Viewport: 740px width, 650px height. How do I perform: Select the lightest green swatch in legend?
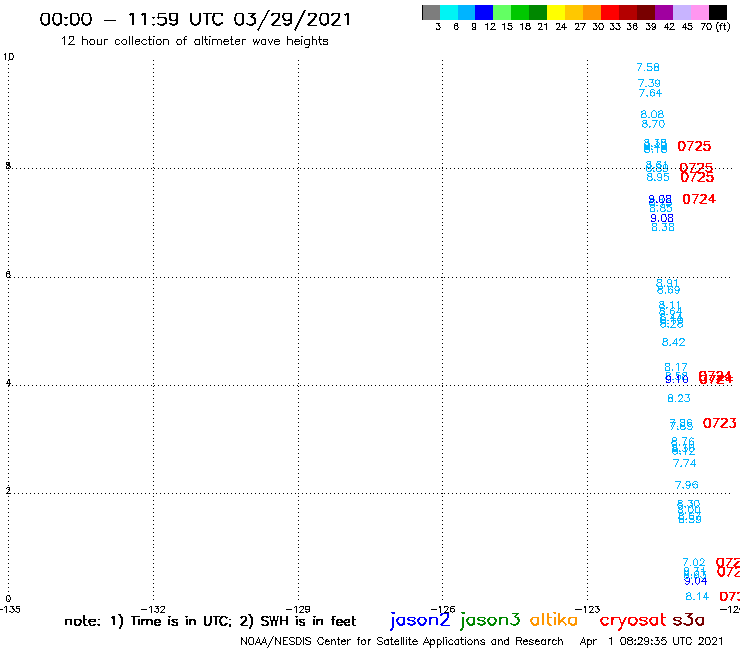(502, 12)
